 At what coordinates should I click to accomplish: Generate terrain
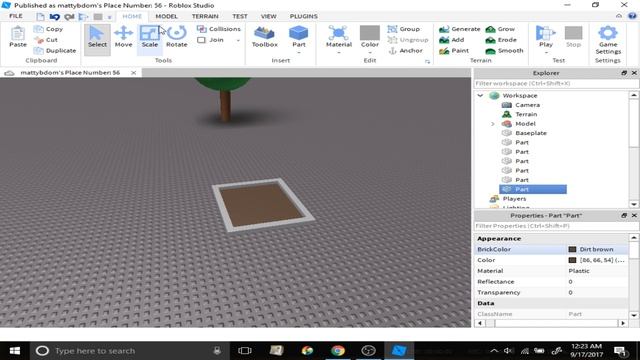click(x=460, y=29)
